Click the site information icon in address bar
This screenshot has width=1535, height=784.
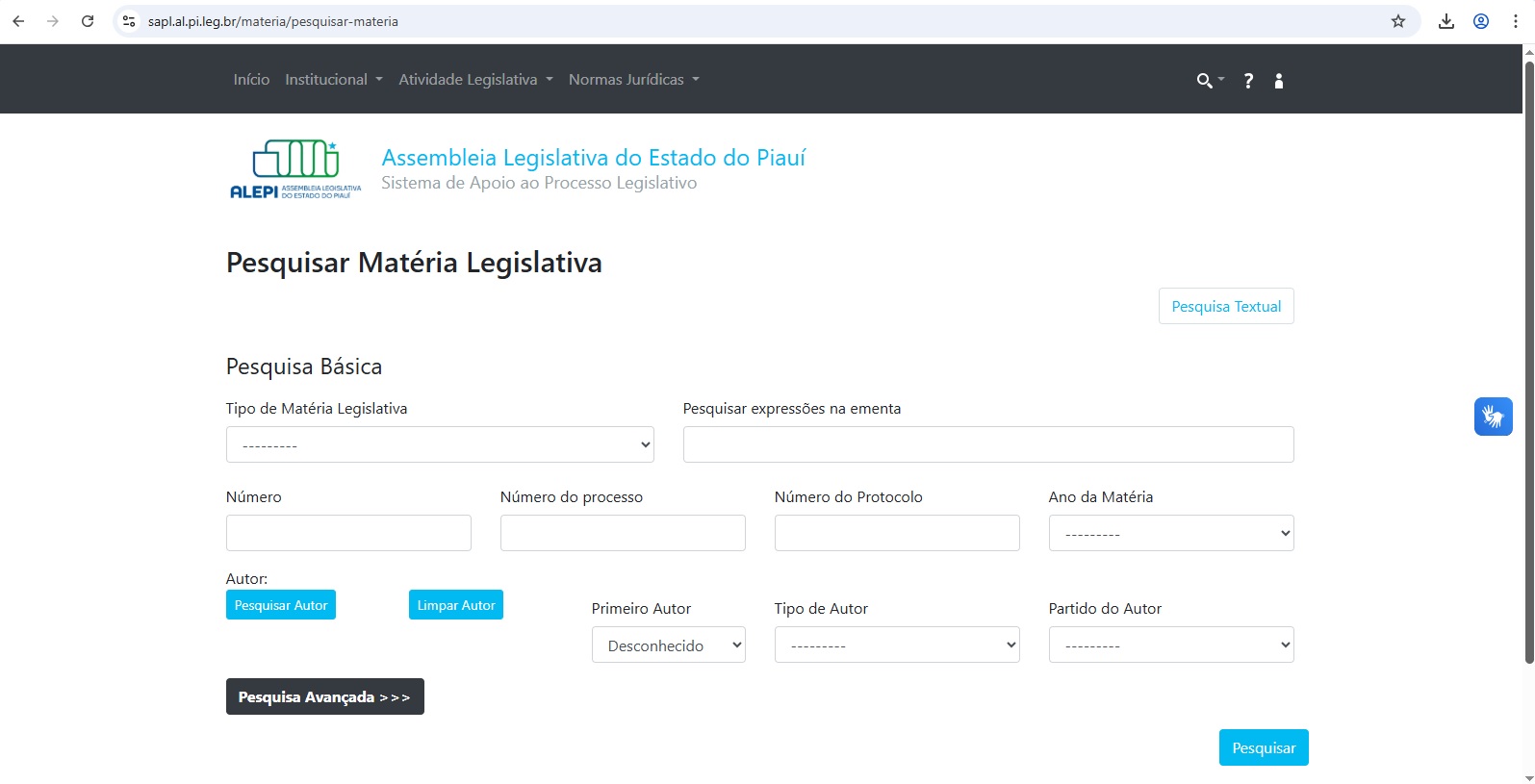(129, 21)
